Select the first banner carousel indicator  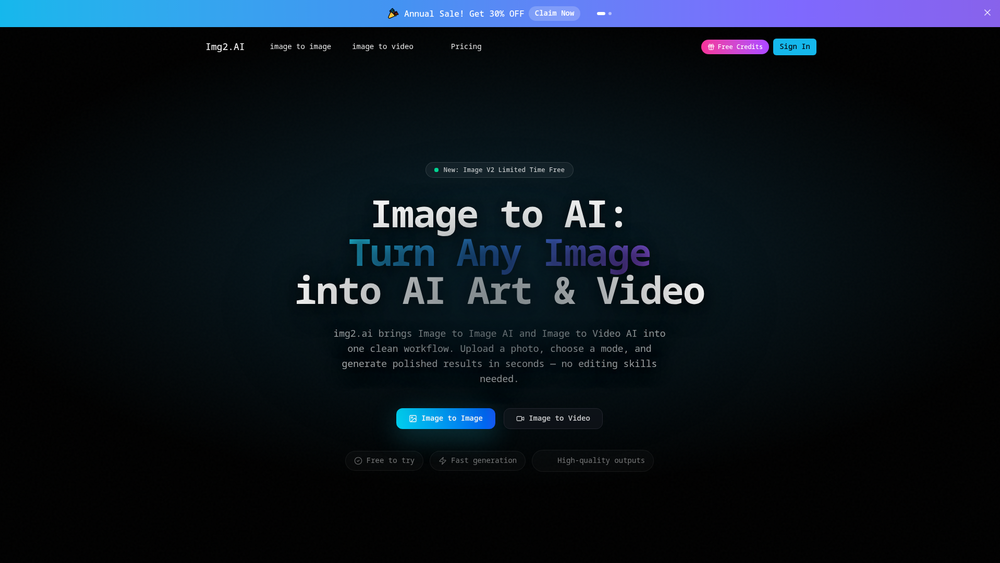tap(601, 13)
